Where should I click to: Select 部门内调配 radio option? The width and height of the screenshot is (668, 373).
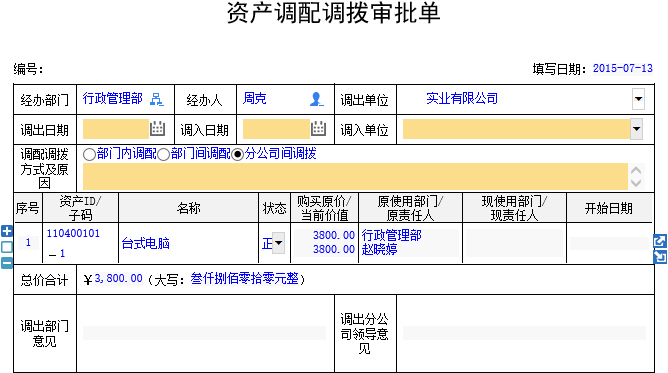(89, 154)
